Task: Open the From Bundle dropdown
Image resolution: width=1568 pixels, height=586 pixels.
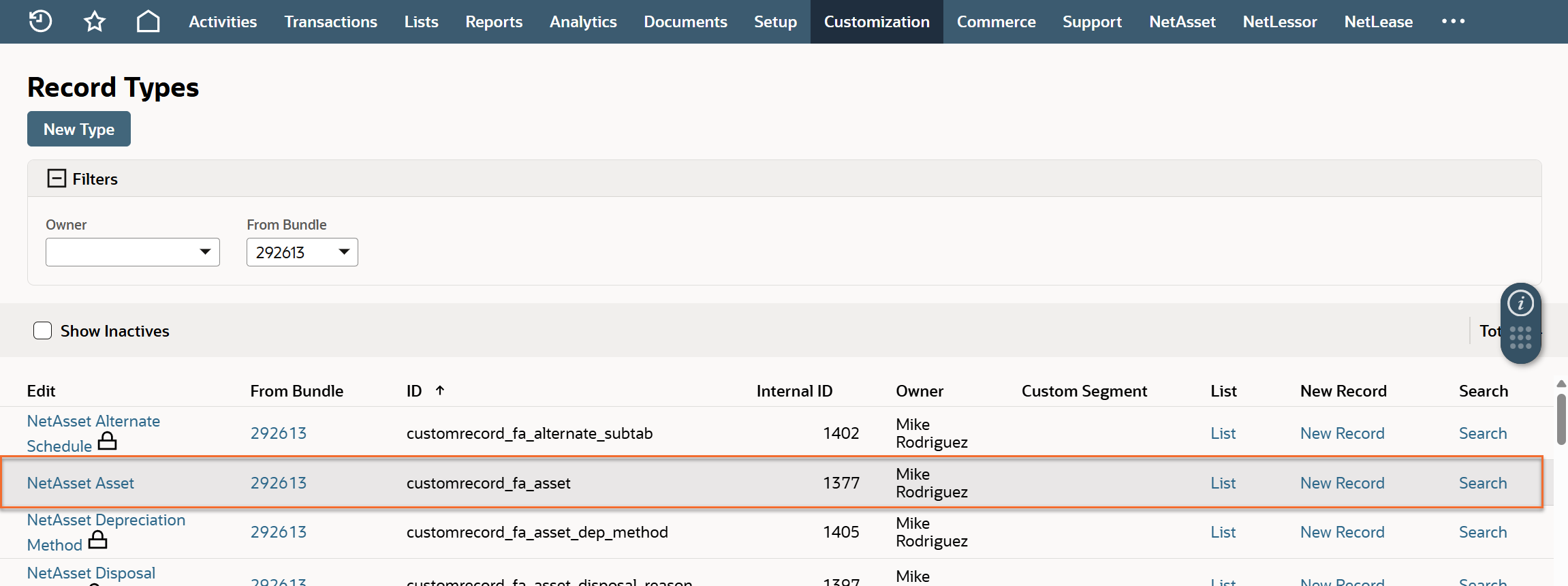Action: click(x=302, y=252)
